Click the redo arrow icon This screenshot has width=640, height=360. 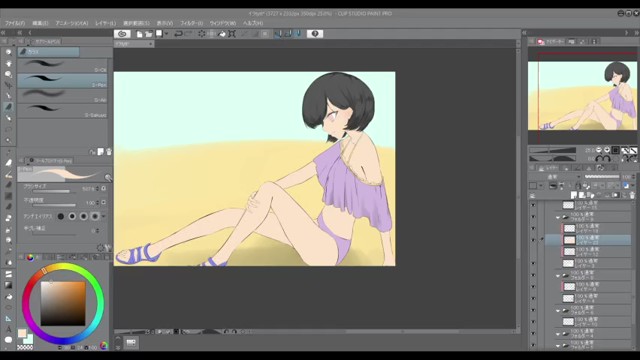pos(189,34)
